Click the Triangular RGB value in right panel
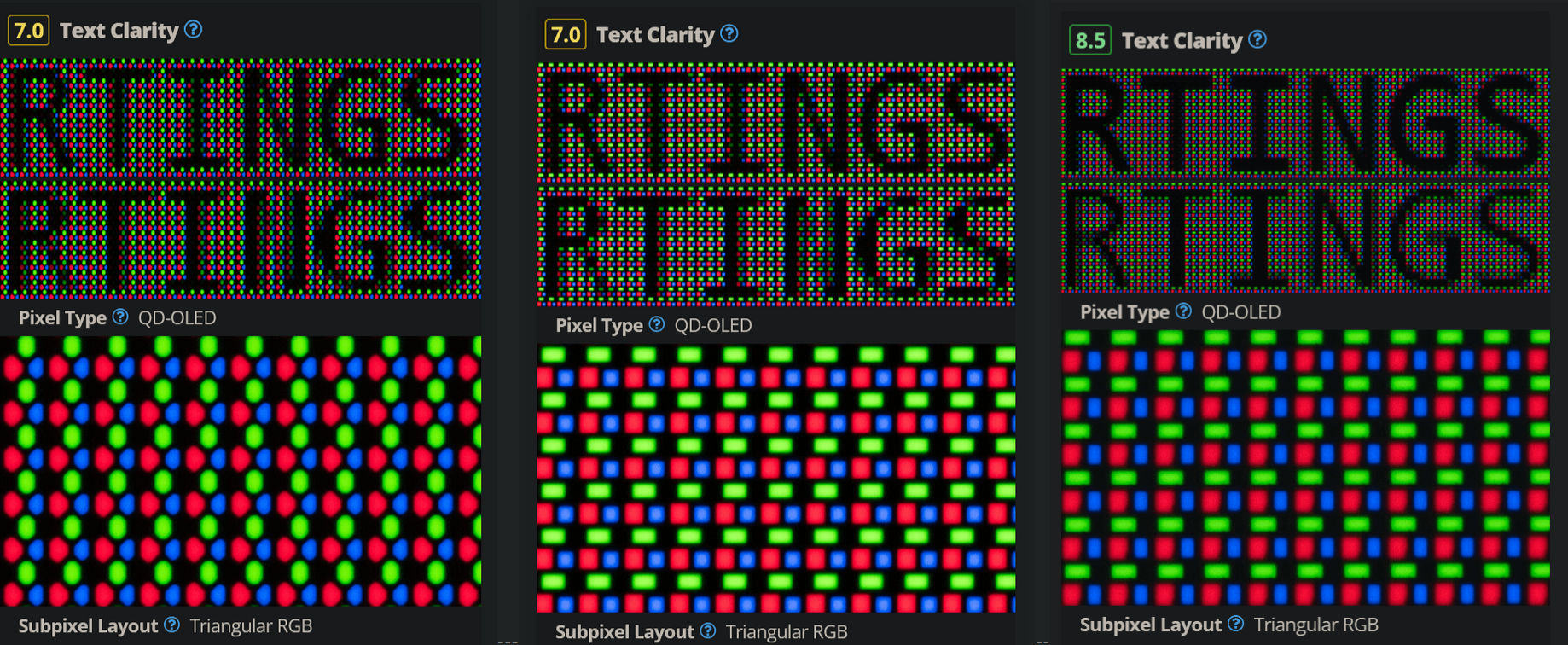The height and width of the screenshot is (645, 1568). point(1316,625)
